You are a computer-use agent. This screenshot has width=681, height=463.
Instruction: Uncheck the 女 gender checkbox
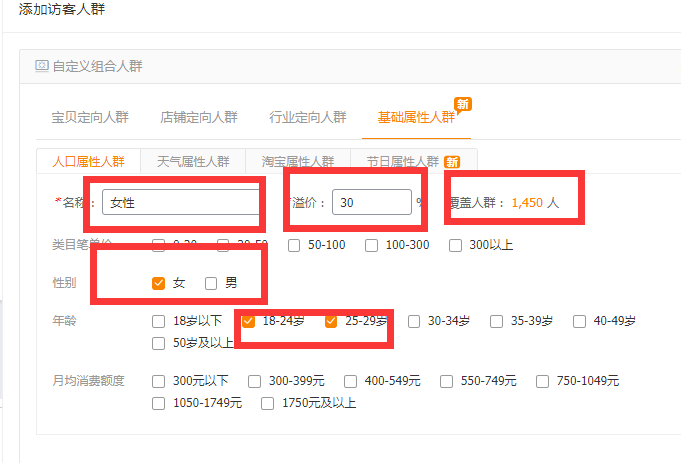[x=158, y=283]
